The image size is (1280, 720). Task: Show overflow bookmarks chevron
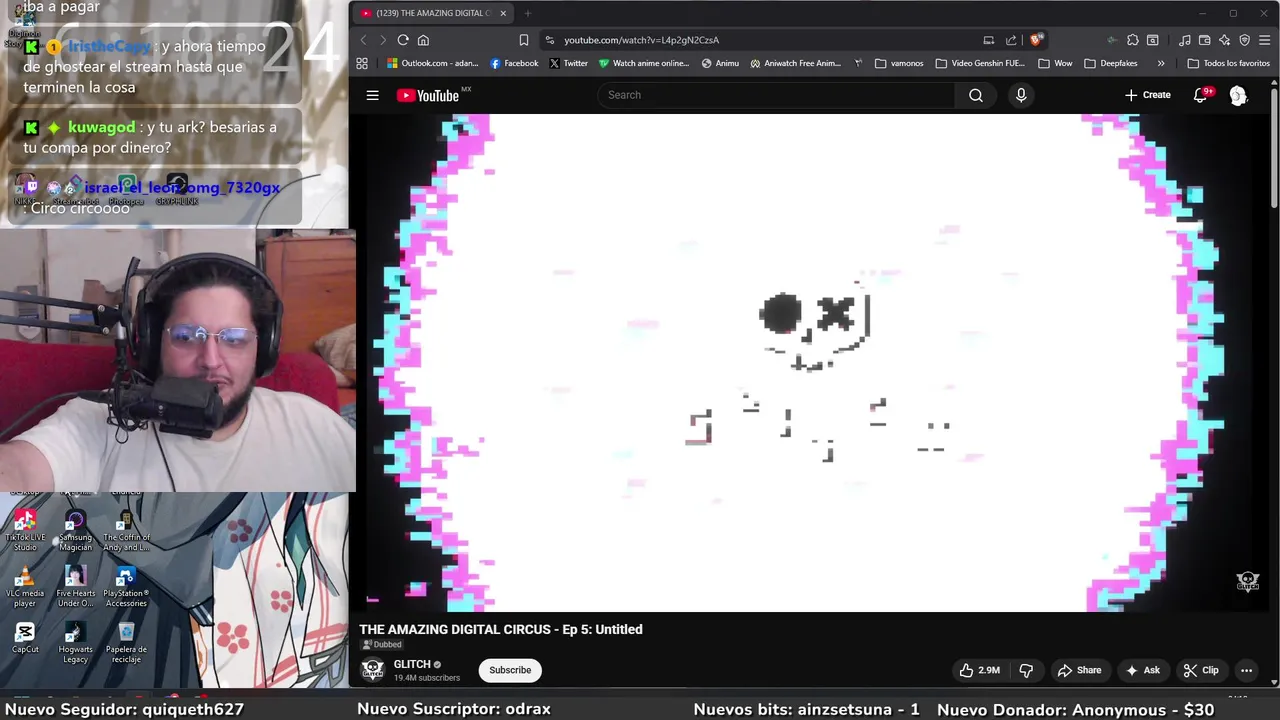[x=1161, y=63]
